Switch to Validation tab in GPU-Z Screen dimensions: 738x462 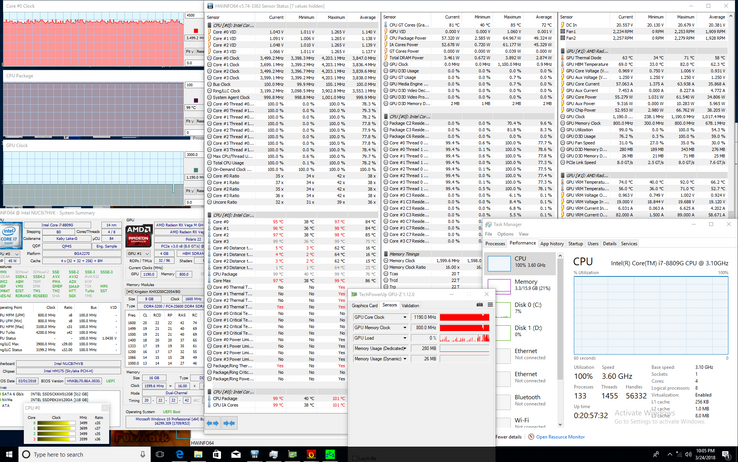[410, 305]
